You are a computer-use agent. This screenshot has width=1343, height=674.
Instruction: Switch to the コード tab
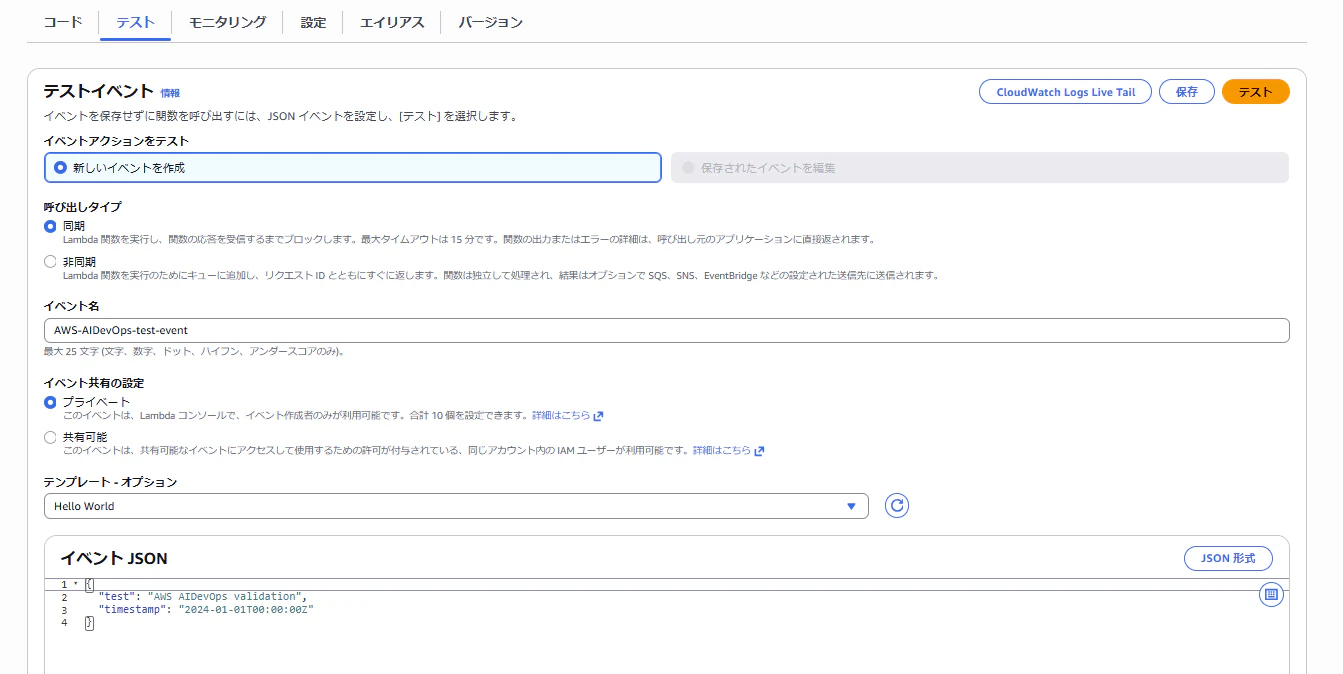[63, 22]
